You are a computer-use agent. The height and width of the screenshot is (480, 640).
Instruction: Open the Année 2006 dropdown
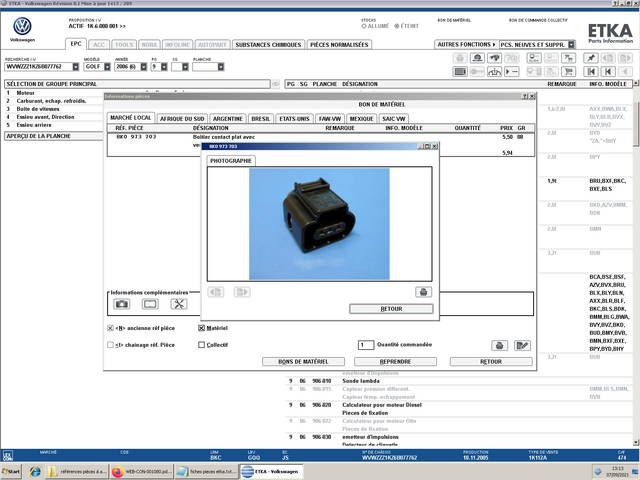point(144,67)
